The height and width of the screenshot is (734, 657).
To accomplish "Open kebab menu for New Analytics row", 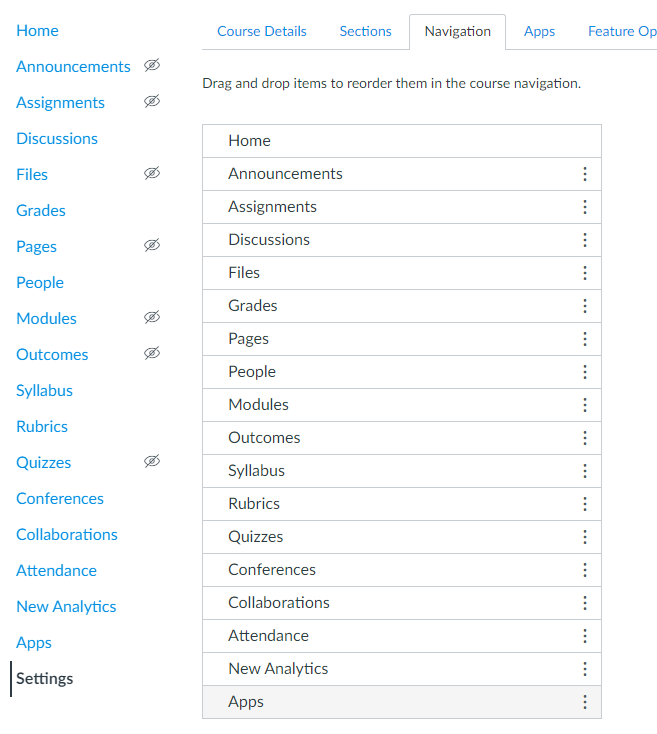I will pyautogui.click(x=585, y=669).
